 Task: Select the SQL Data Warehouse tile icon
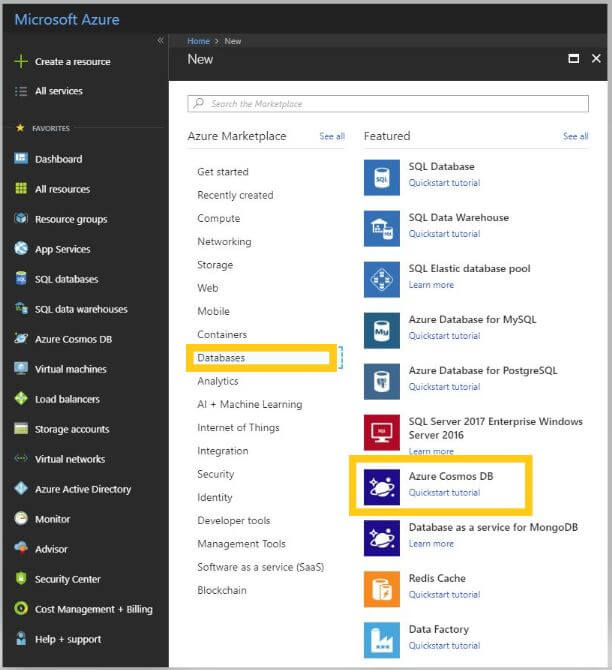tap(382, 229)
